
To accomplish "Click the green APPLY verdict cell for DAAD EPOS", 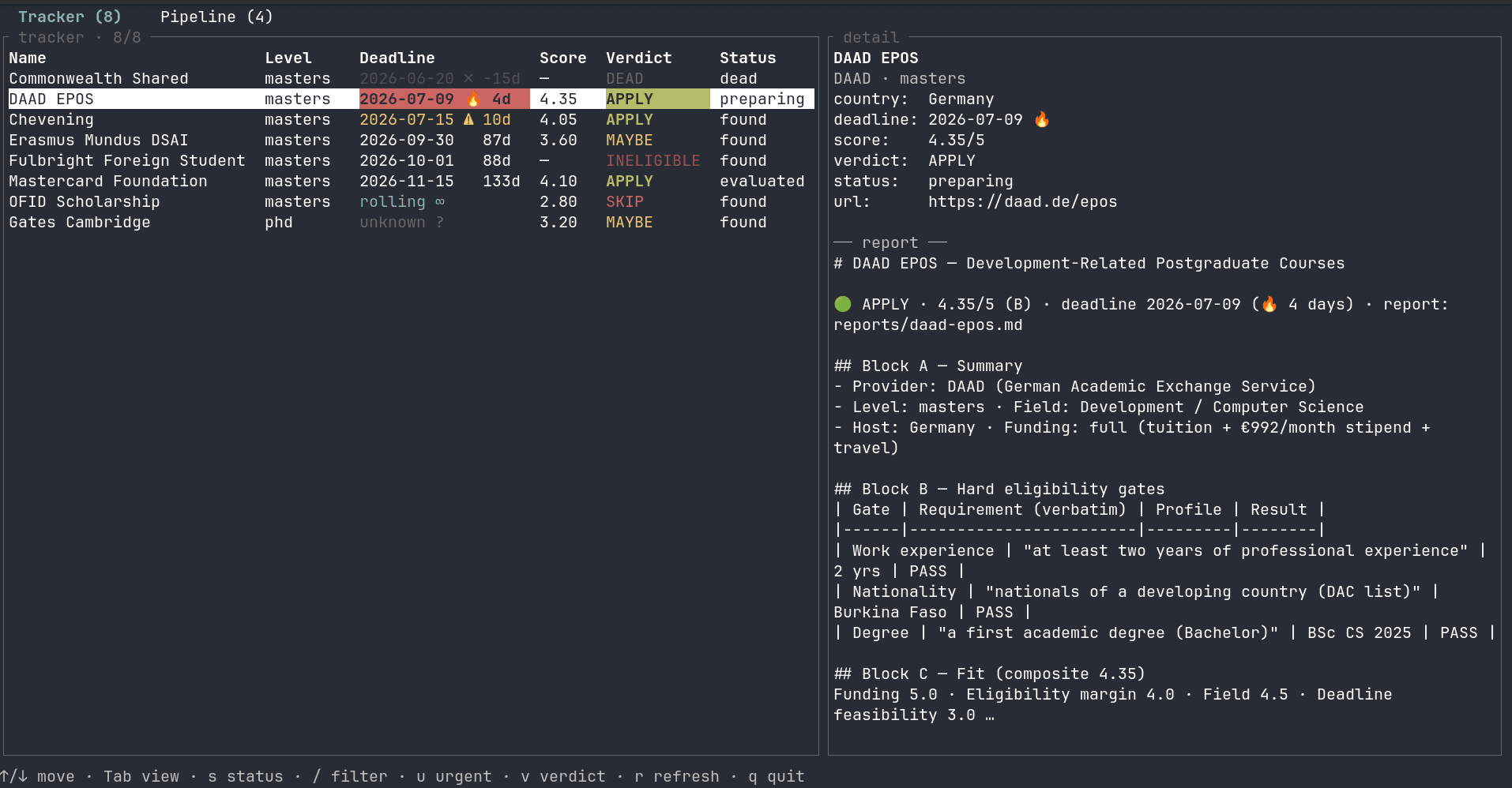I will coord(657,99).
